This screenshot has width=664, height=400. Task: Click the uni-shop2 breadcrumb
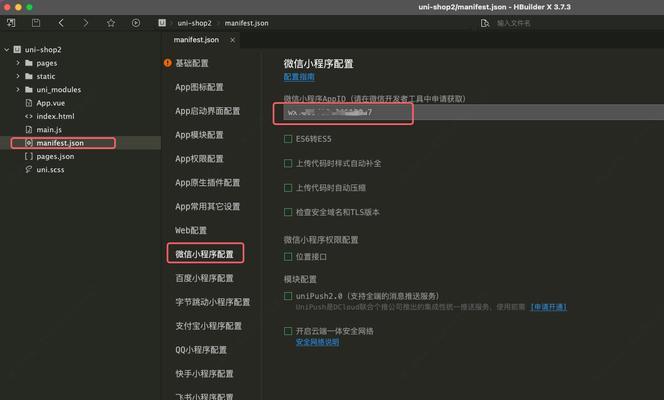(x=194, y=23)
